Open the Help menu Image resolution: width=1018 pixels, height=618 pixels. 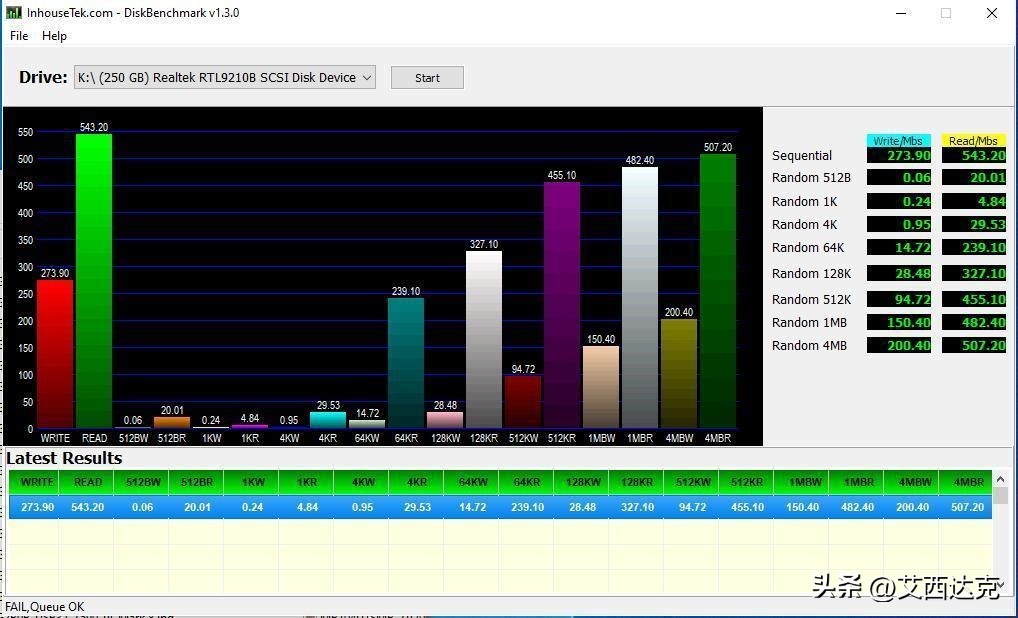point(54,36)
